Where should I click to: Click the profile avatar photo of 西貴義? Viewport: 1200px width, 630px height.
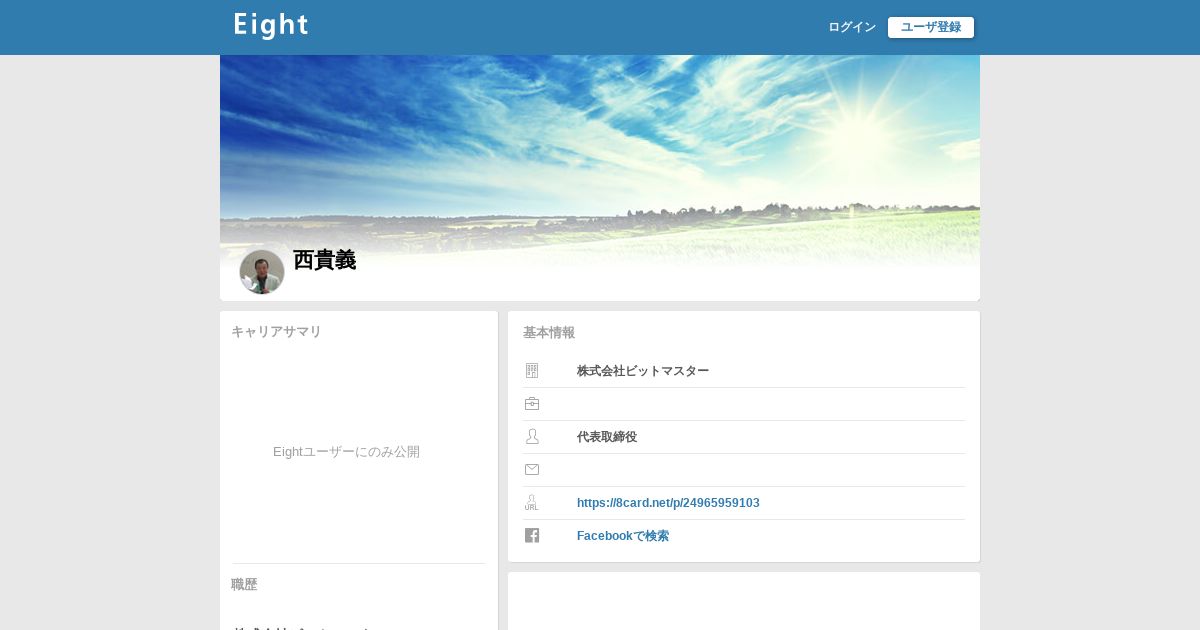click(262, 272)
